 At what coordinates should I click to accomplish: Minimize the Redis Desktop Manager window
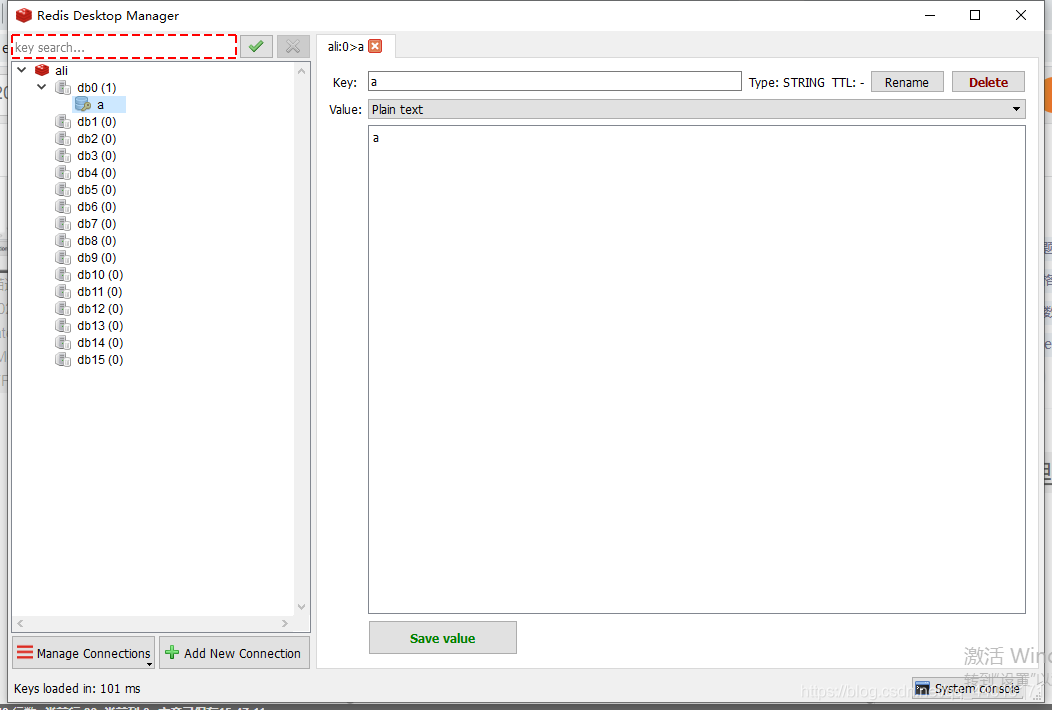point(930,15)
